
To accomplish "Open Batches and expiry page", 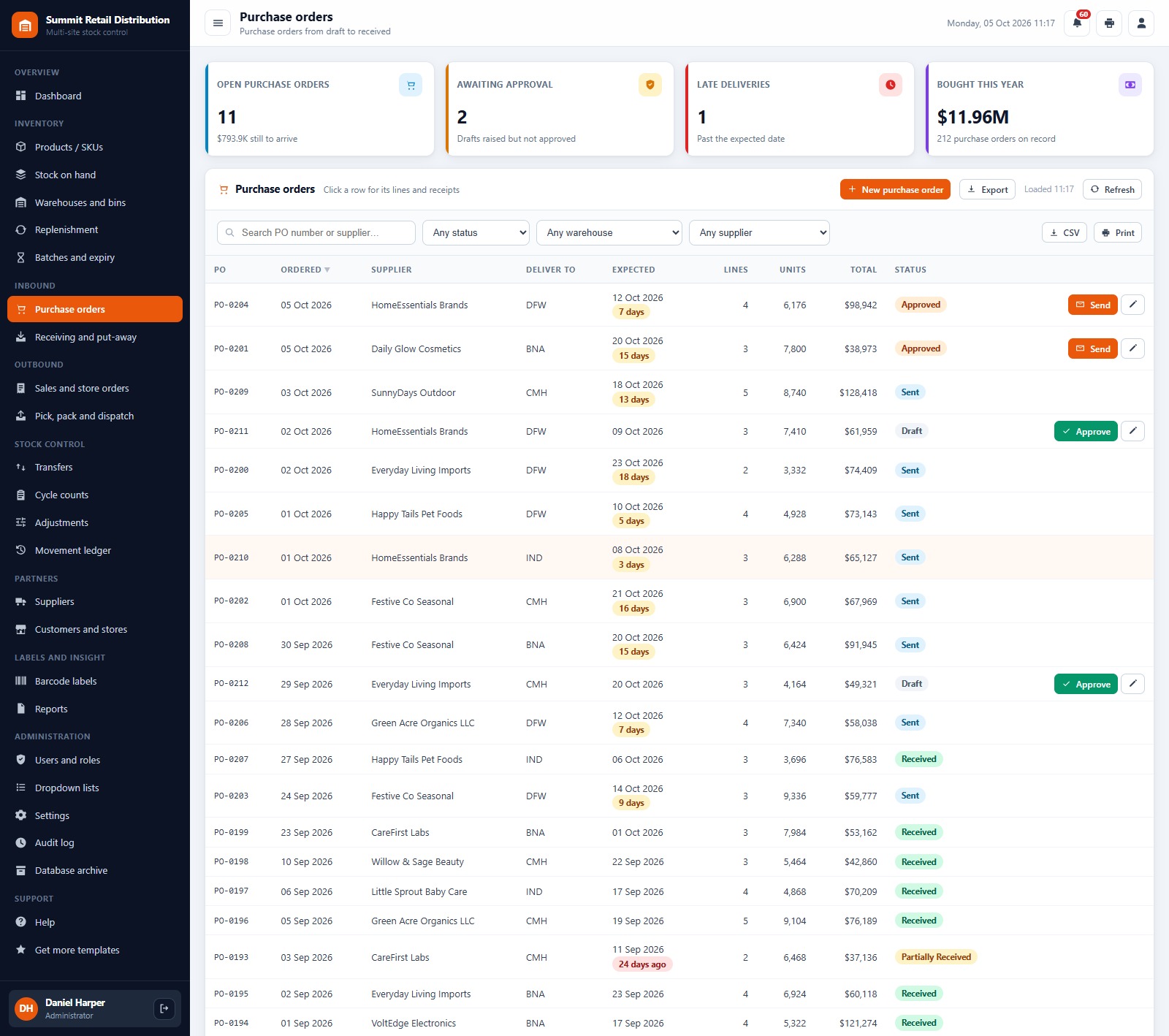I will [x=95, y=257].
